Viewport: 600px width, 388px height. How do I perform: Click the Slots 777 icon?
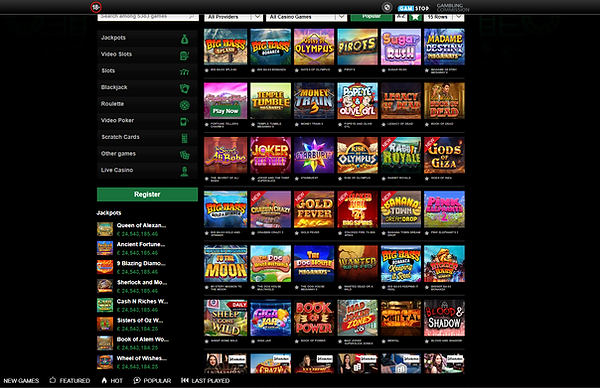(184, 72)
